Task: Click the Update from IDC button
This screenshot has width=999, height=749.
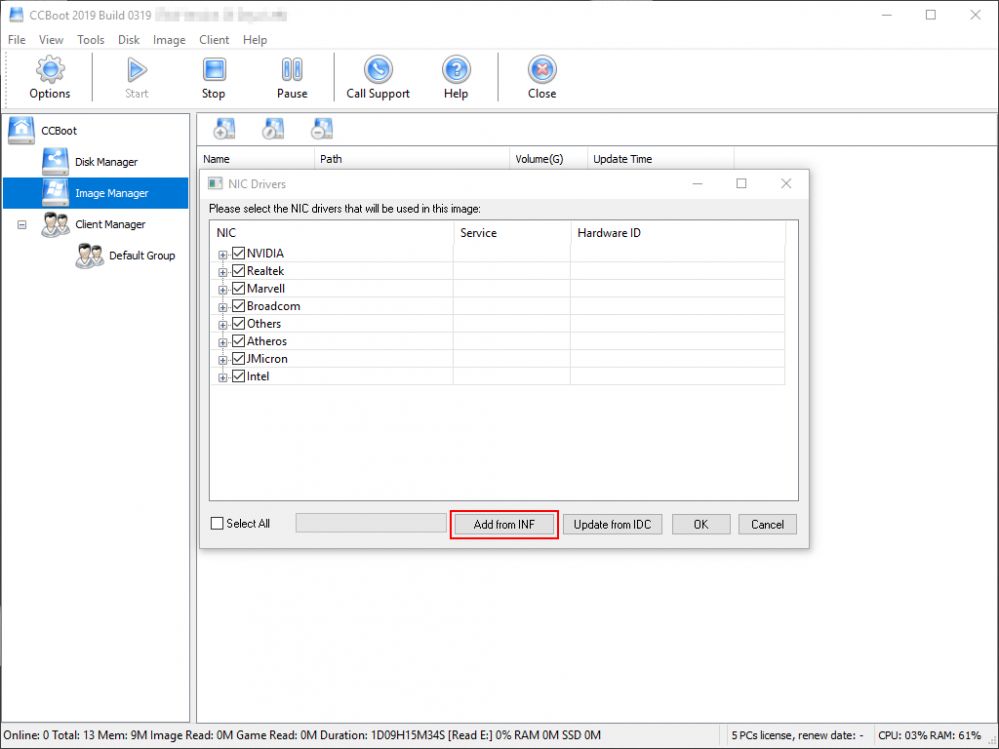Action: click(x=612, y=524)
